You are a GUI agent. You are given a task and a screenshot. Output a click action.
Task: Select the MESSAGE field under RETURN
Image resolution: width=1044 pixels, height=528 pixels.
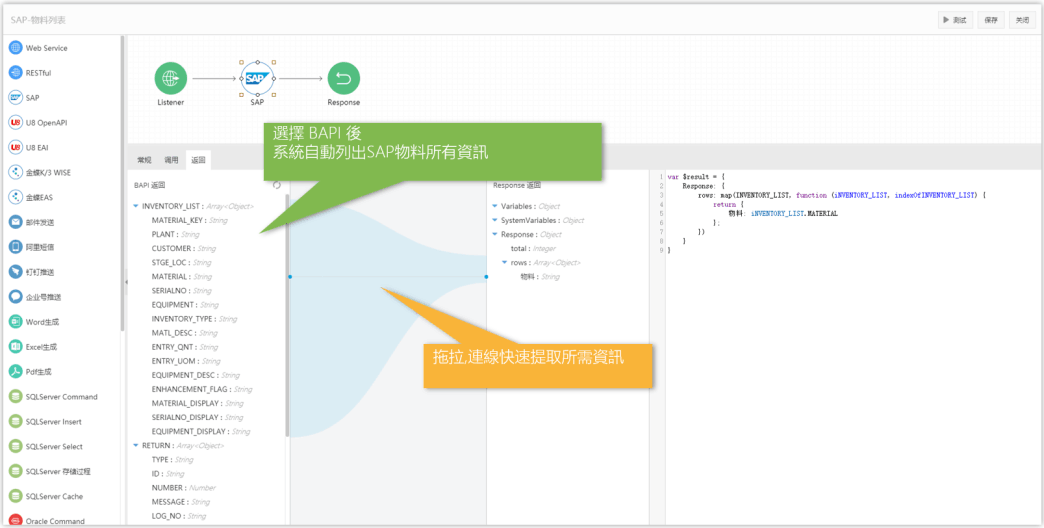(x=180, y=501)
